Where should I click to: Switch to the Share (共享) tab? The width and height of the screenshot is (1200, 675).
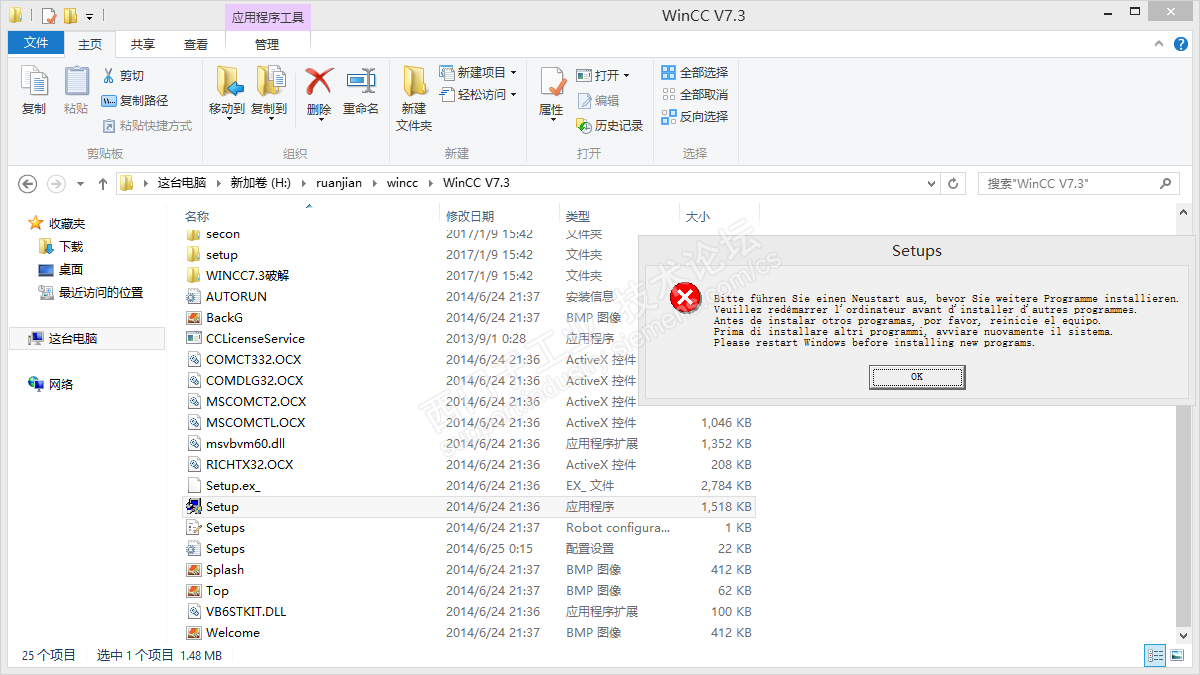143,44
